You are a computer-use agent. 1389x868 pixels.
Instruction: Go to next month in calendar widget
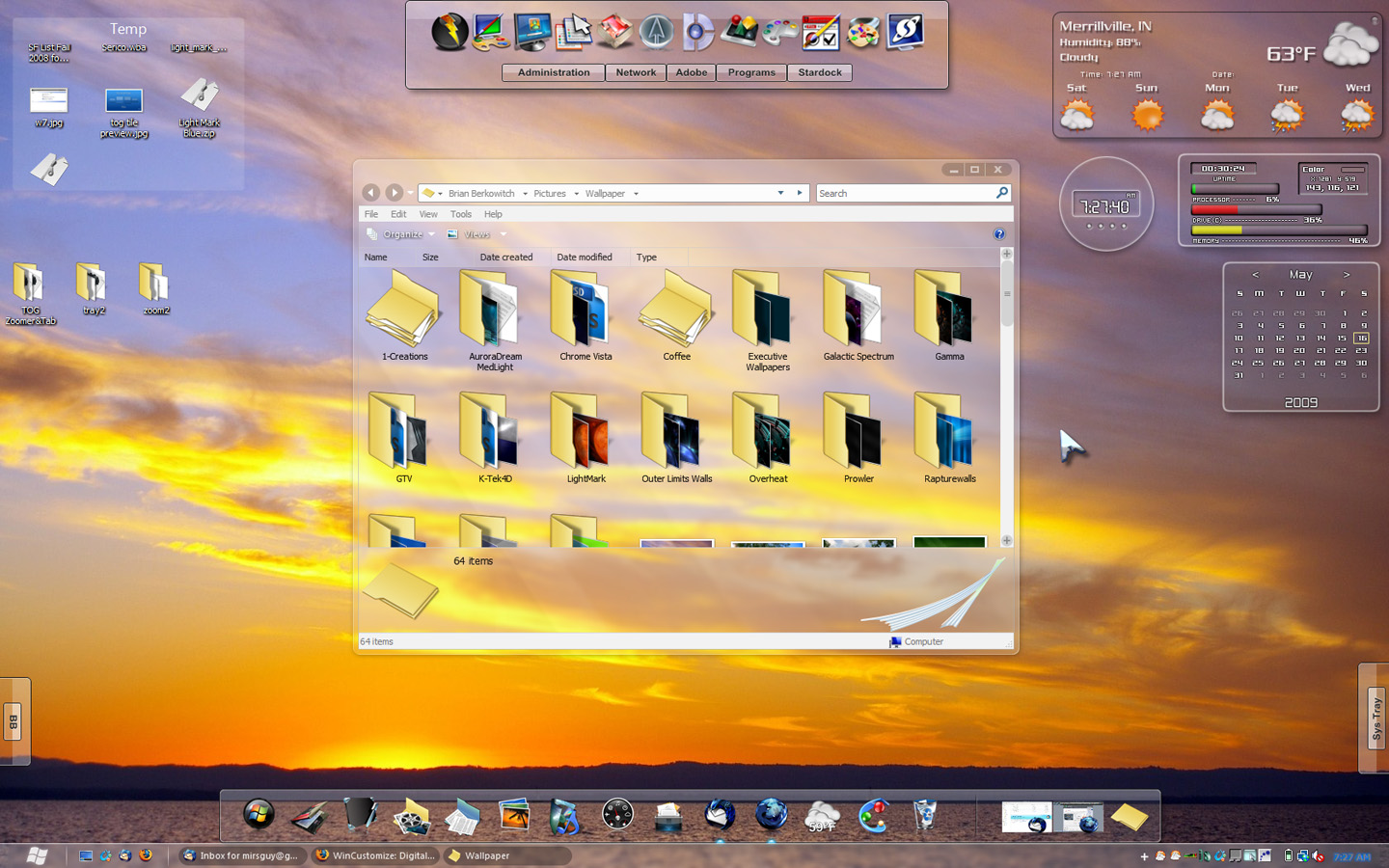1347,275
